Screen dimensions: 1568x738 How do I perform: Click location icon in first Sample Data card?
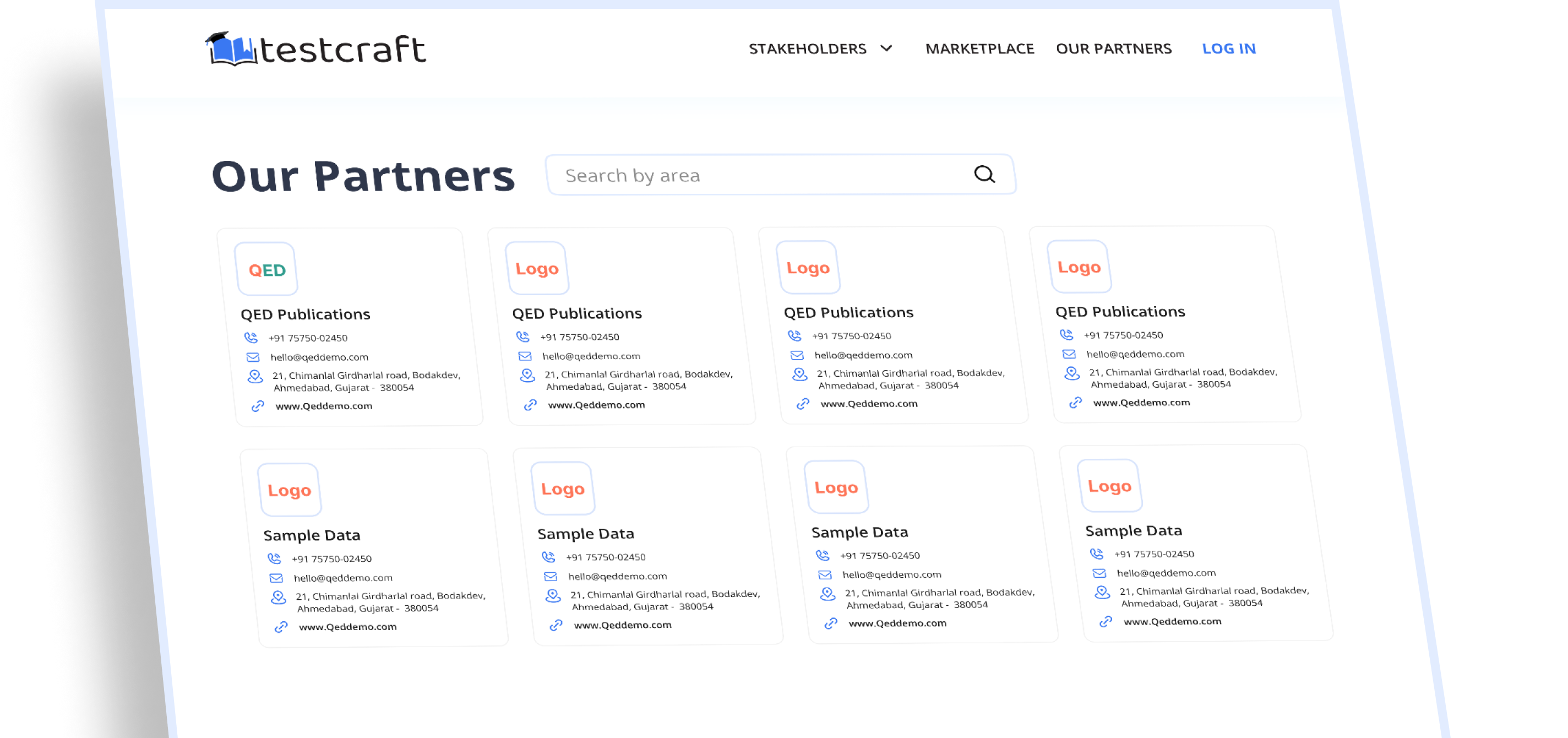(x=279, y=598)
